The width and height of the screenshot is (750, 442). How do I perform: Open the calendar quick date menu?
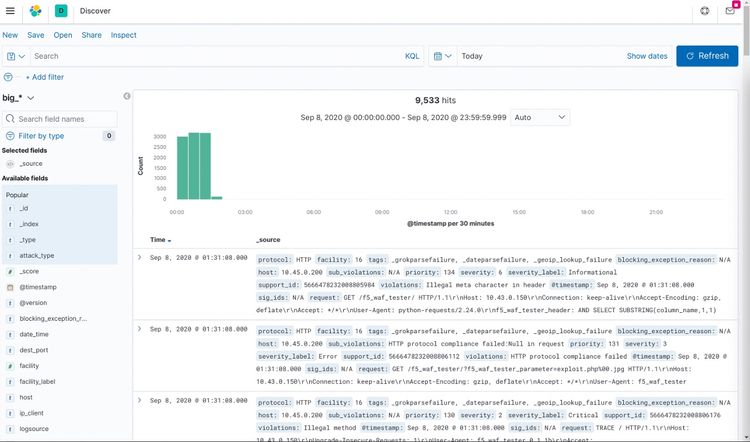442,56
